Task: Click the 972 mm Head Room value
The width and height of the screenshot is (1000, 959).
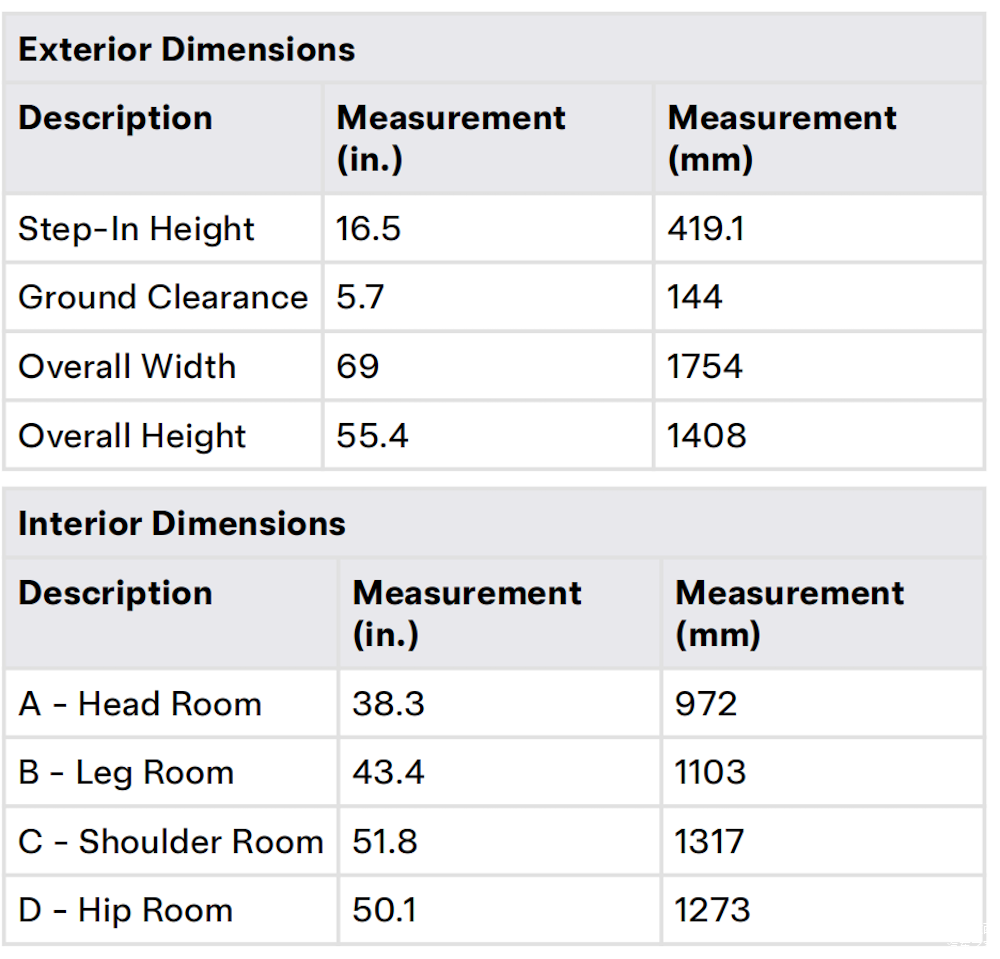Action: pyautogui.click(x=706, y=704)
